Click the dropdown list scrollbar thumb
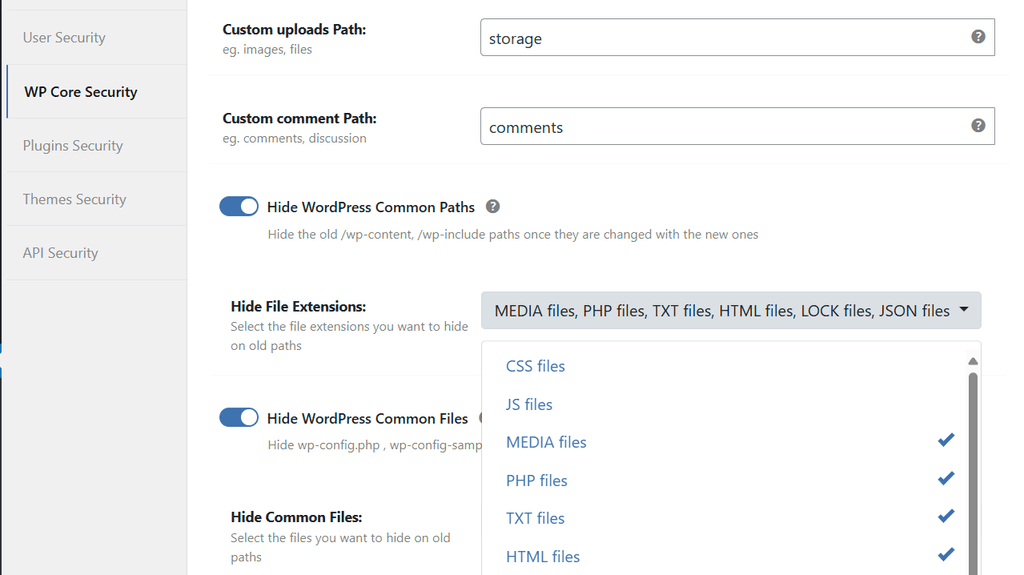1024x575 pixels. (x=972, y=474)
